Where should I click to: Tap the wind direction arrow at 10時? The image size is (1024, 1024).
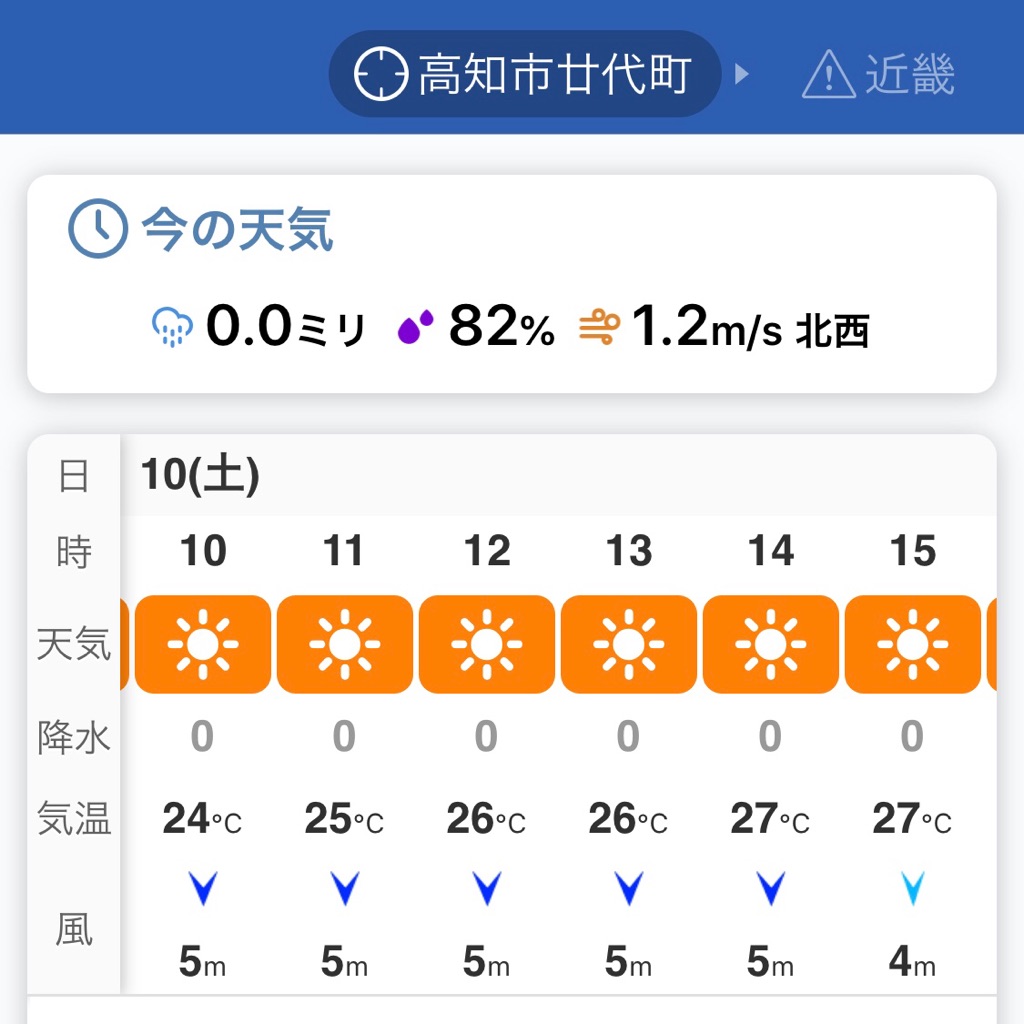coord(203,888)
